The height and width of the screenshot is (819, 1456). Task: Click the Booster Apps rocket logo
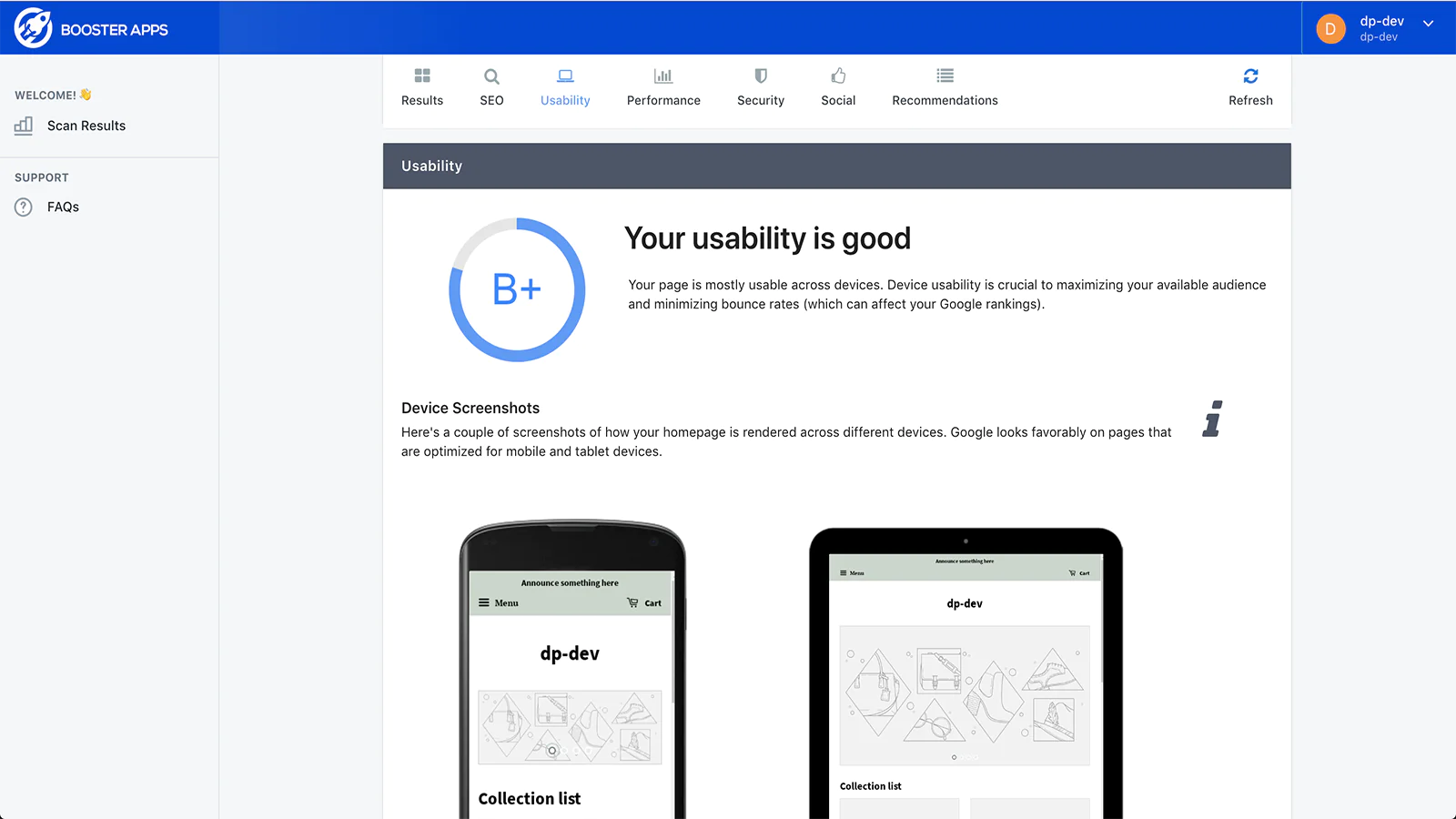click(x=33, y=28)
